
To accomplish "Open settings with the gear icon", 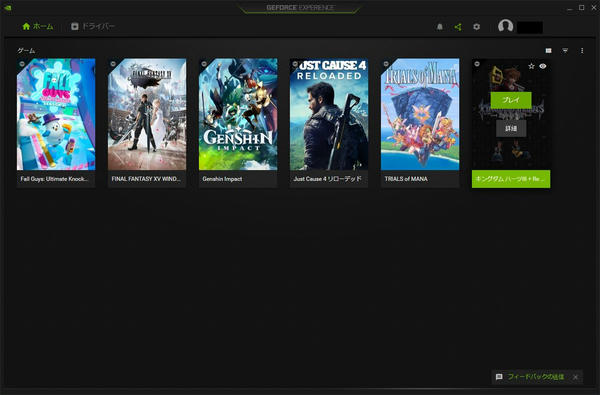I will coord(476,27).
